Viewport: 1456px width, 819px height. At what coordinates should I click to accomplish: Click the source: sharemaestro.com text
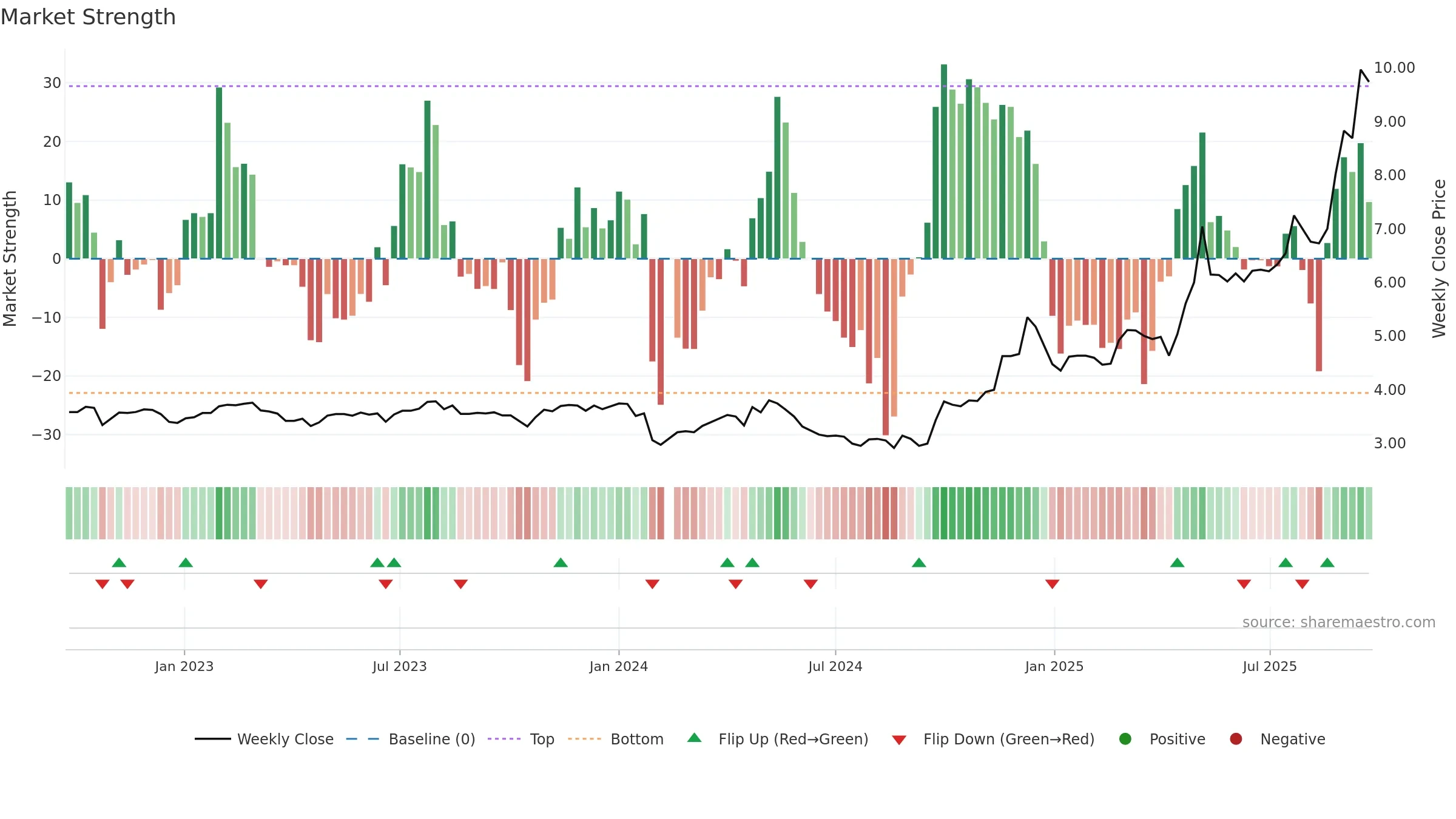[1339, 622]
